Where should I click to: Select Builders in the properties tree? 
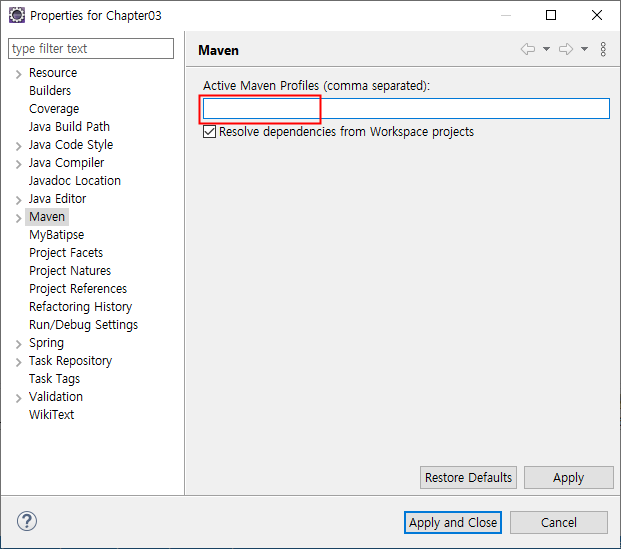coord(50,91)
